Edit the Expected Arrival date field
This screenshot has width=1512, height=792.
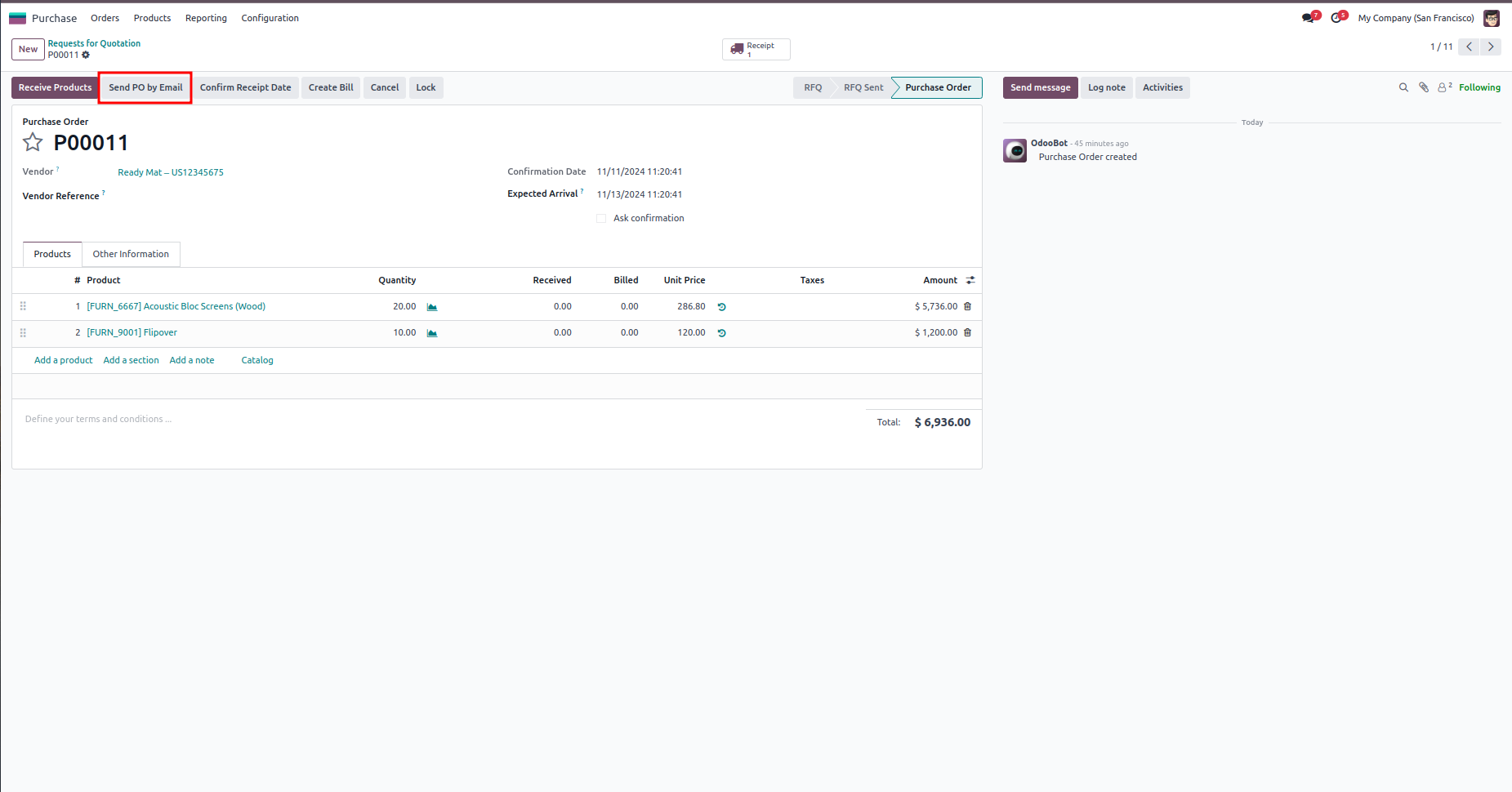point(640,194)
